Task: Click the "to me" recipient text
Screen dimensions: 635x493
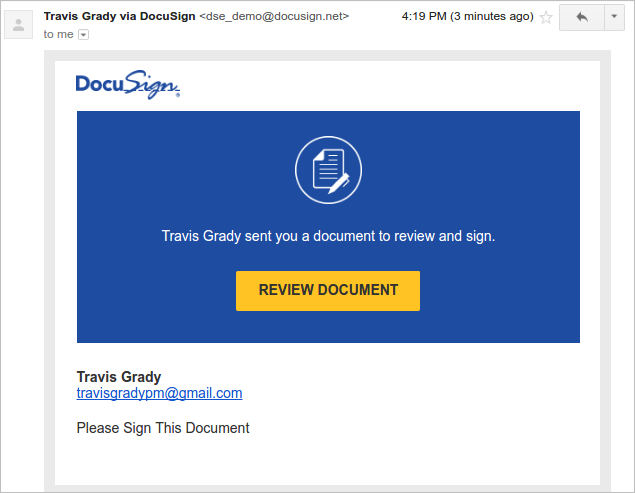Action: click(x=58, y=34)
